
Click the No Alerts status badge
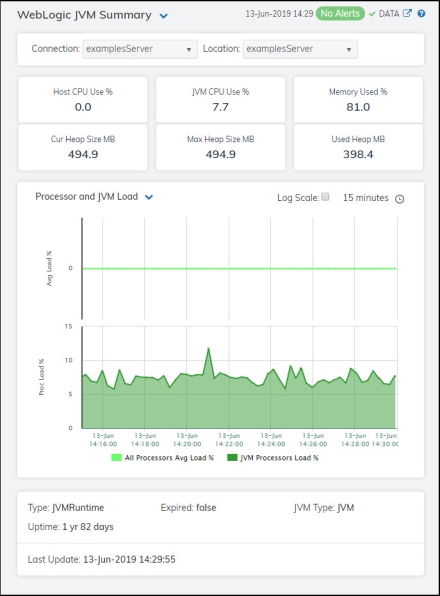pyautogui.click(x=340, y=14)
